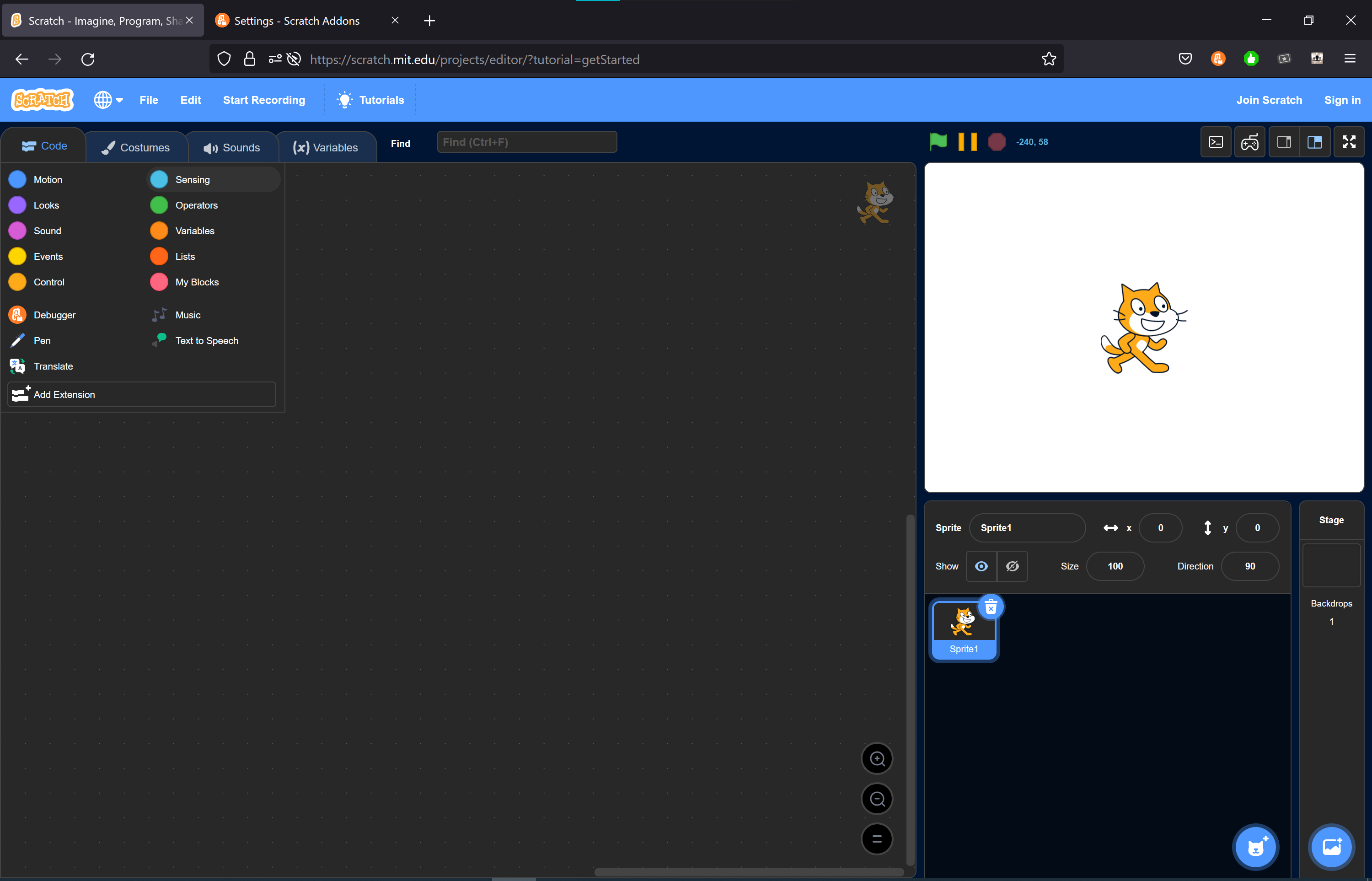Screen dimensions: 1372x881
Task: Open the Debugger console icon above the stage
Action: 1215,142
